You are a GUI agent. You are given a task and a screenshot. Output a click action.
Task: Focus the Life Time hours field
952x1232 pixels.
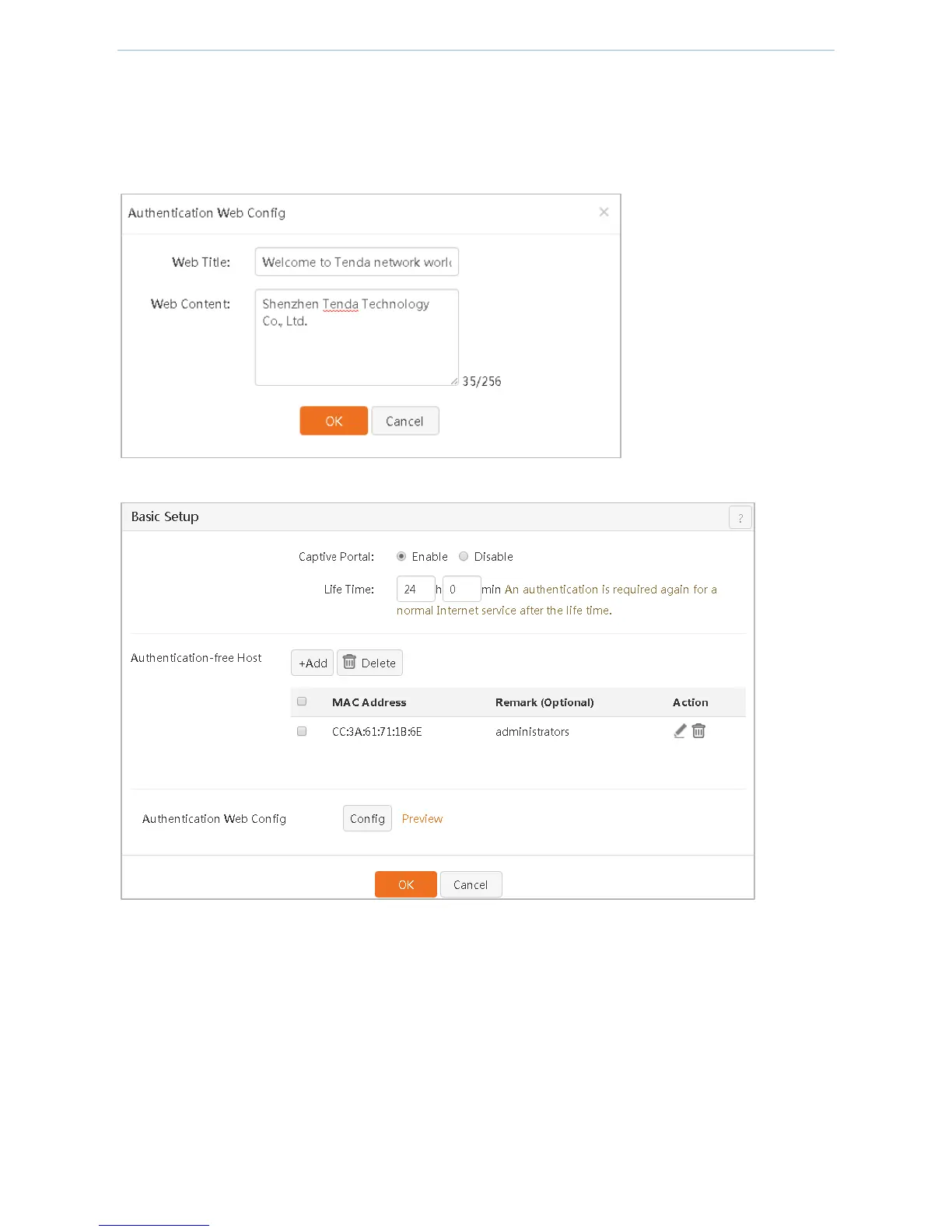click(415, 589)
